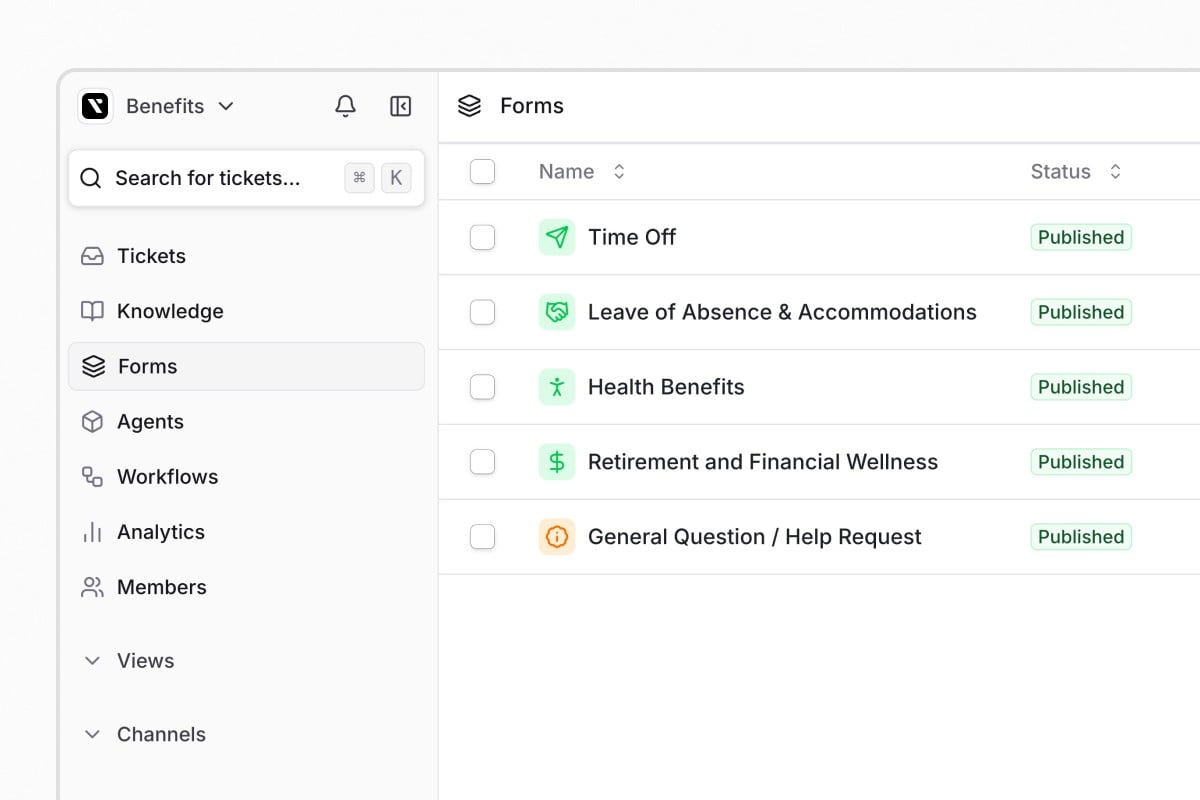Select Forms in the sidebar
This screenshot has height=800, width=1200.
(246, 367)
